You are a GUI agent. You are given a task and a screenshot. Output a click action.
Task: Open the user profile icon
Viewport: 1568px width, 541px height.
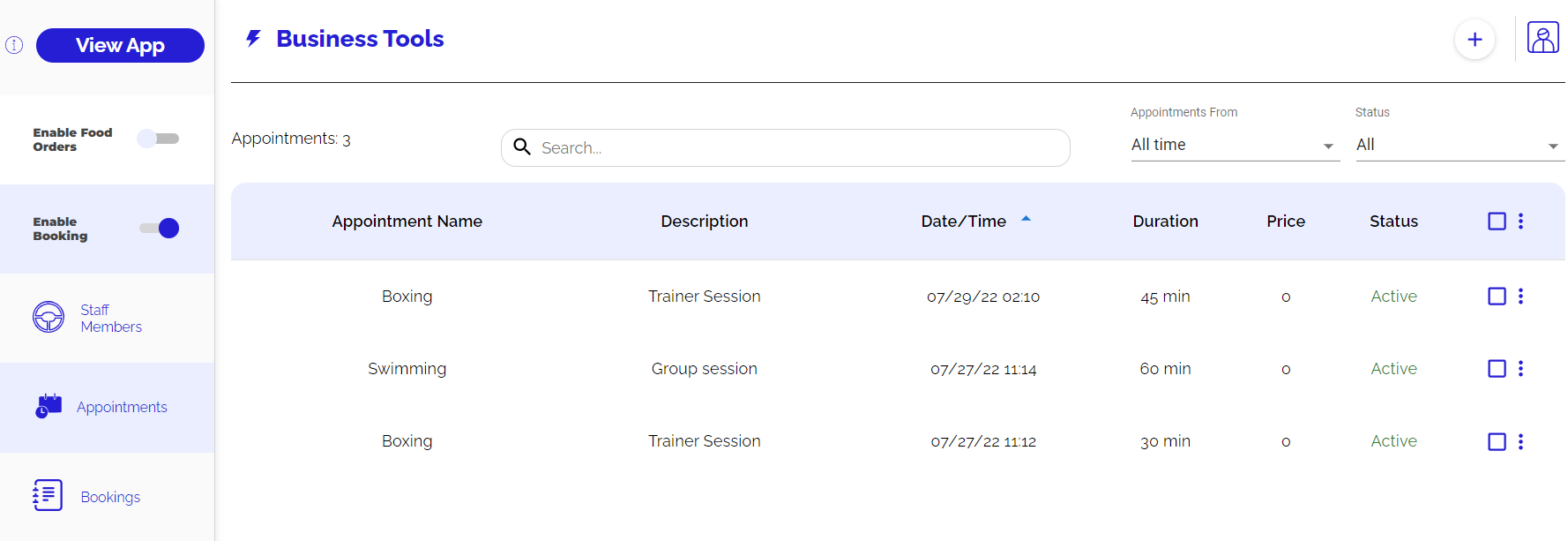click(x=1542, y=38)
